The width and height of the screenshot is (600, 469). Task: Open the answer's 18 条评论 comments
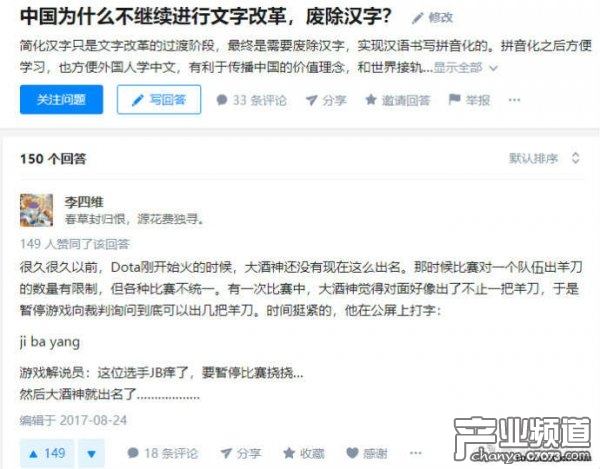[x=162, y=453]
